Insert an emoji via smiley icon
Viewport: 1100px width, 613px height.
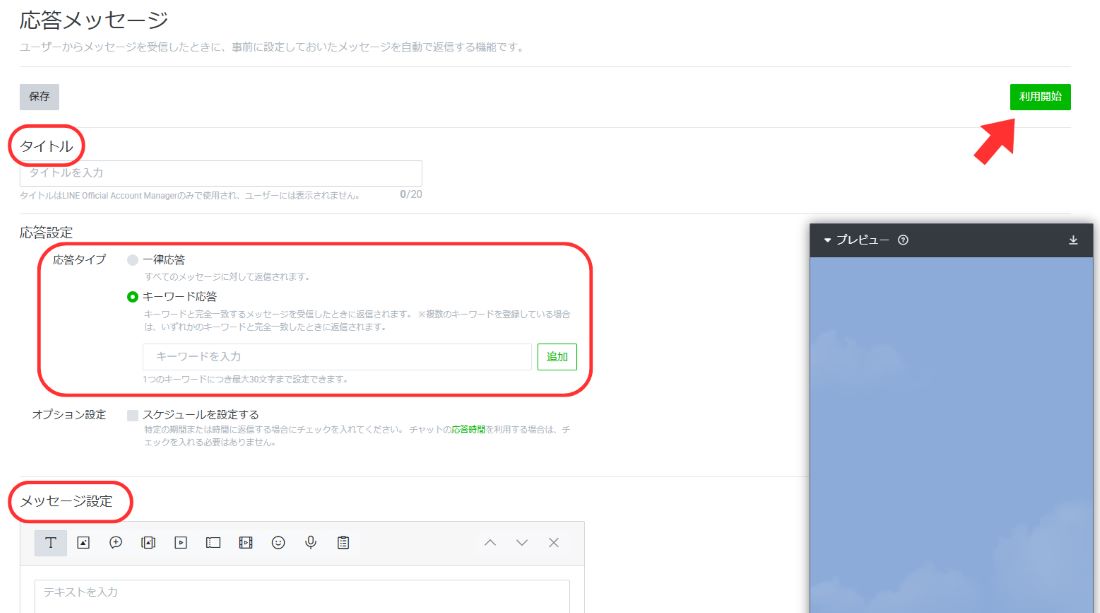click(279, 543)
